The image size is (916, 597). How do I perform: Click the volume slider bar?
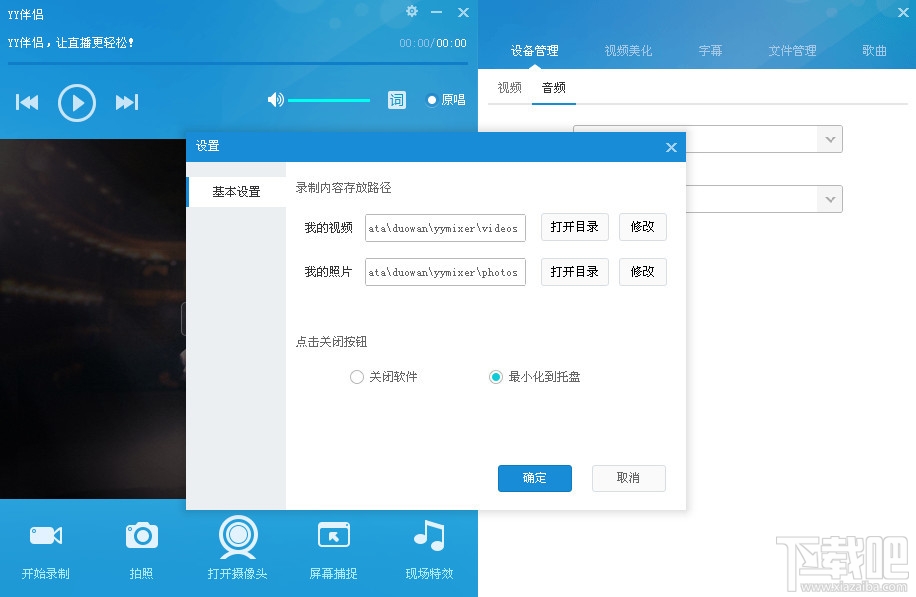pos(329,100)
